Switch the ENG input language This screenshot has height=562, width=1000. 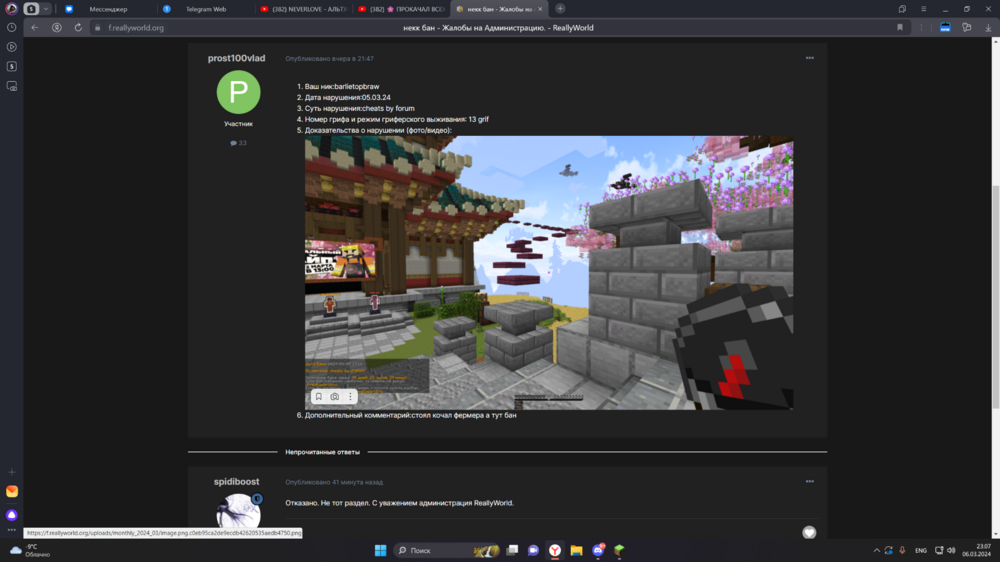pyautogui.click(x=920, y=550)
